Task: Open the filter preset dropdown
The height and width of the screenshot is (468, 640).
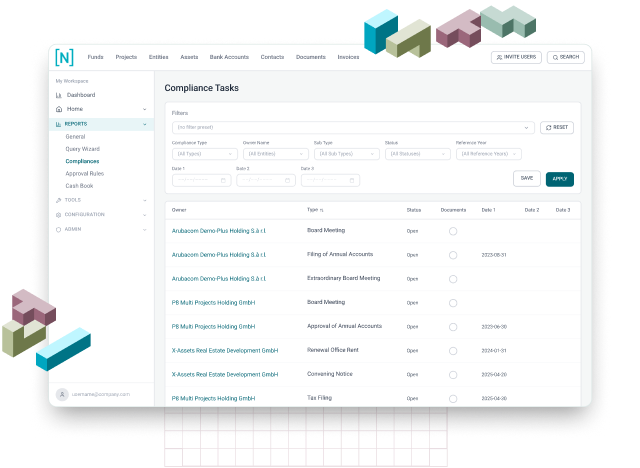Action: (x=353, y=127)
